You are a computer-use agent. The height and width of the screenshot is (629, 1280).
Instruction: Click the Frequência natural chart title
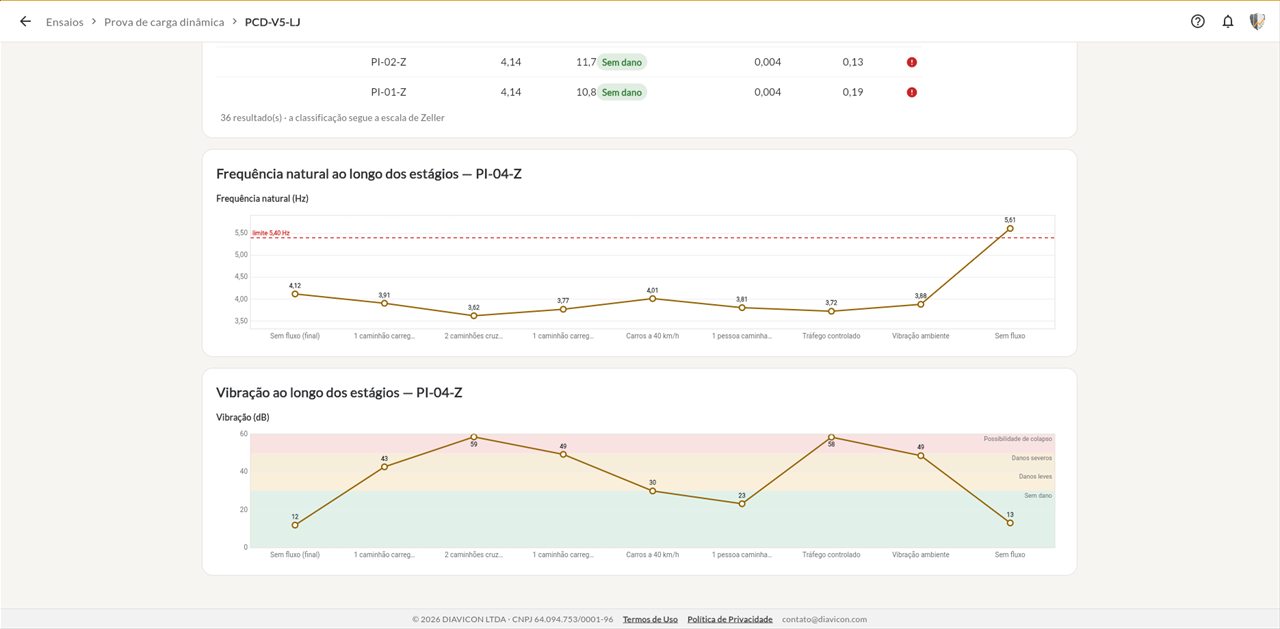(369, 174)
